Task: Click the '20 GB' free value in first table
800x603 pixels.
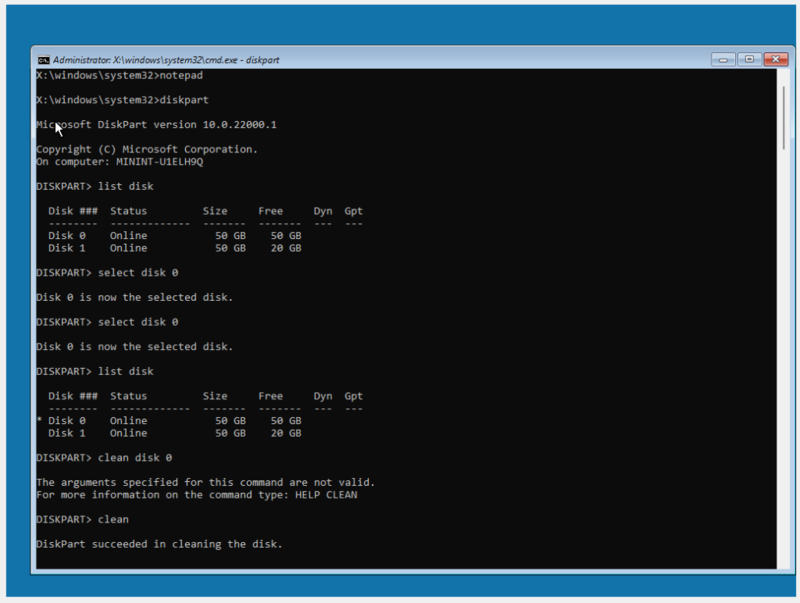Action: [286, 248]
